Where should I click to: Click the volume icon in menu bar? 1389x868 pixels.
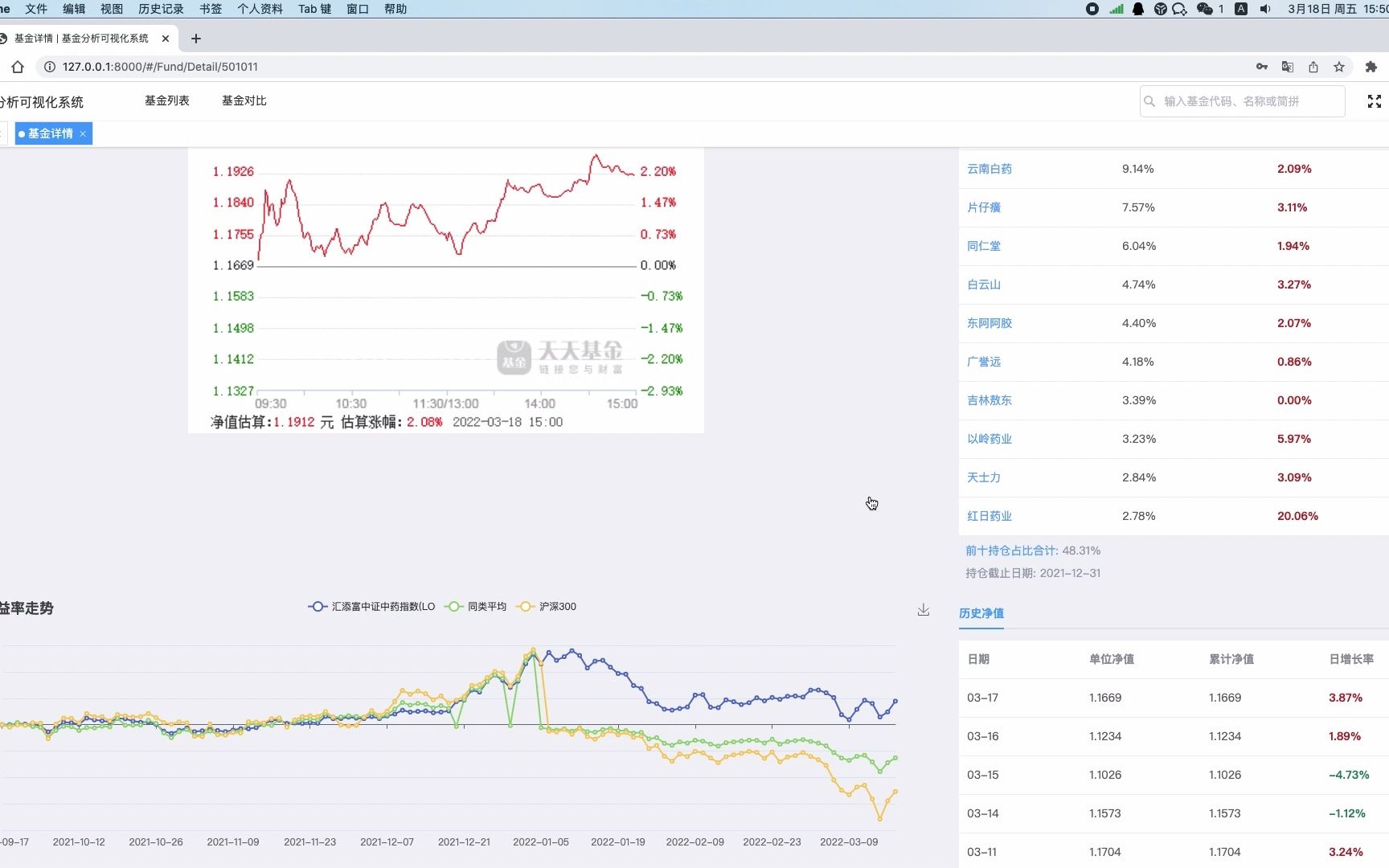[1265, 9]
